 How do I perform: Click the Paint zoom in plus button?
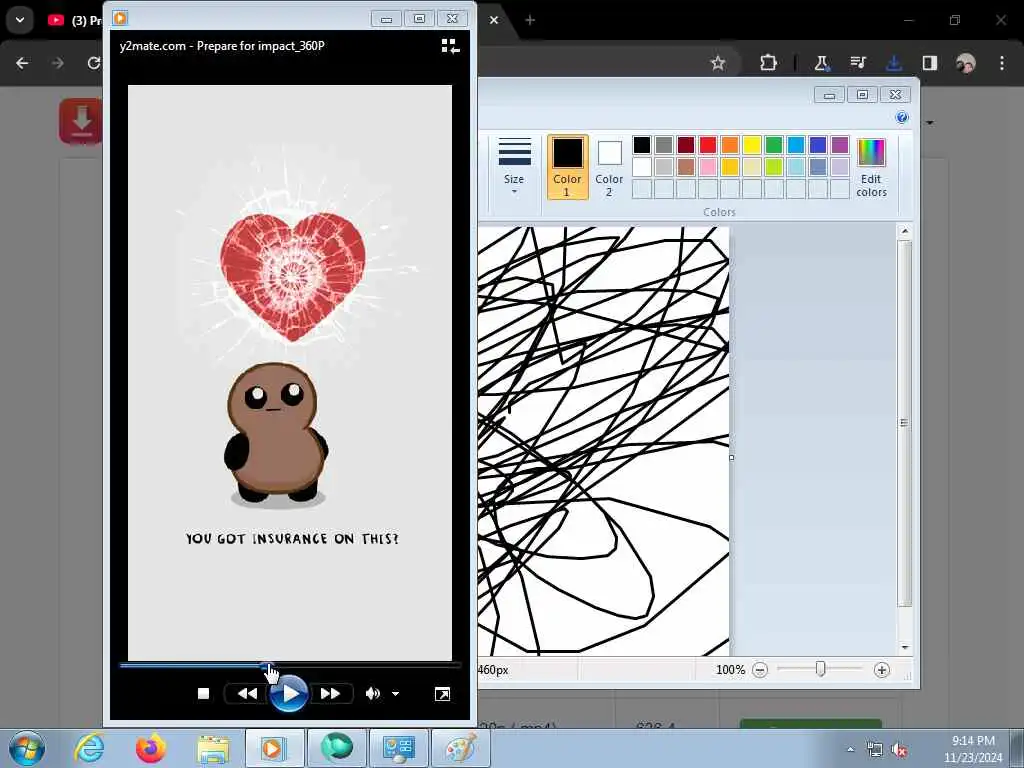pos(882,670)
